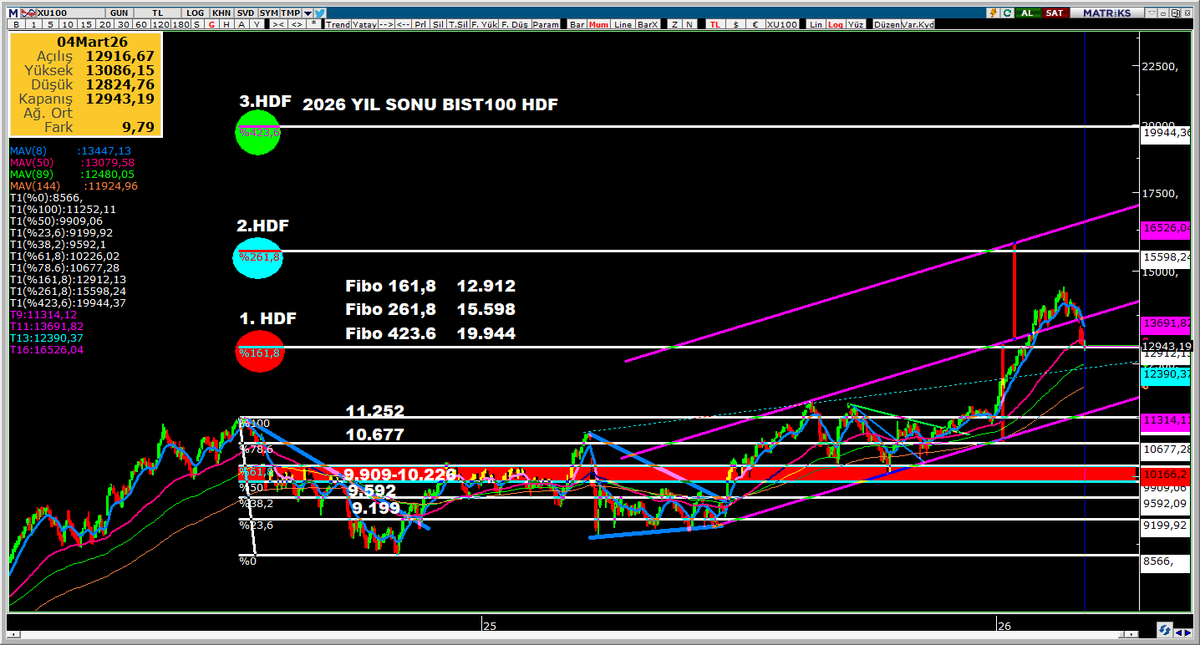
Task: Click the lightning bolt quick order icon
Action: pyautogui.click(x=993, y=13)
